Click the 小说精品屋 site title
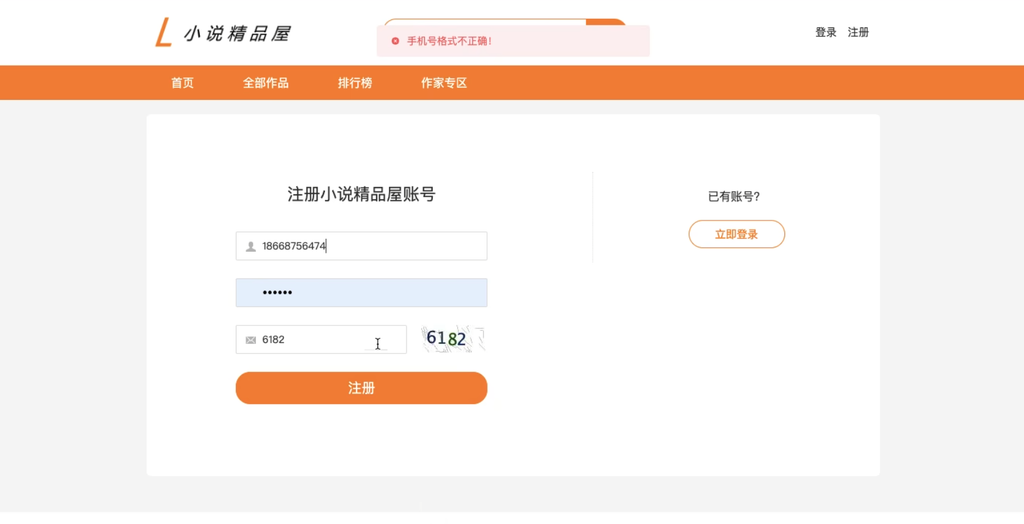This screenshot has width=1024, height=524. 237,33
